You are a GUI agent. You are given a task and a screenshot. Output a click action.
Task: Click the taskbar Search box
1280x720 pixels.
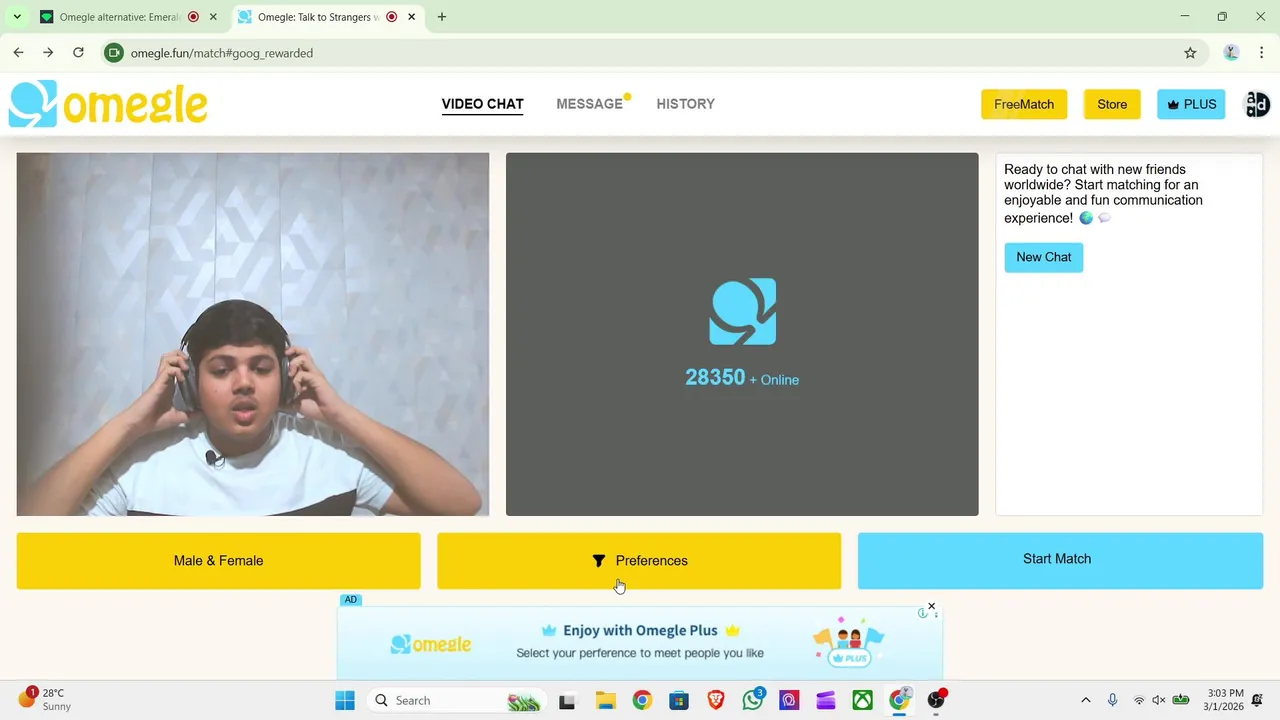pyautogui.click(x=456, y=700)
